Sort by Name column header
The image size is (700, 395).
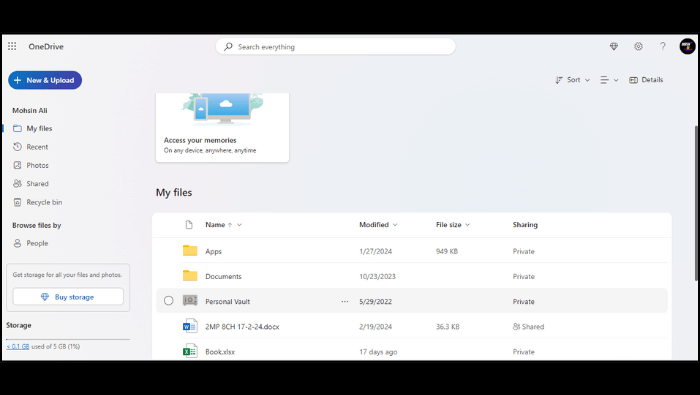click(215, 225)
